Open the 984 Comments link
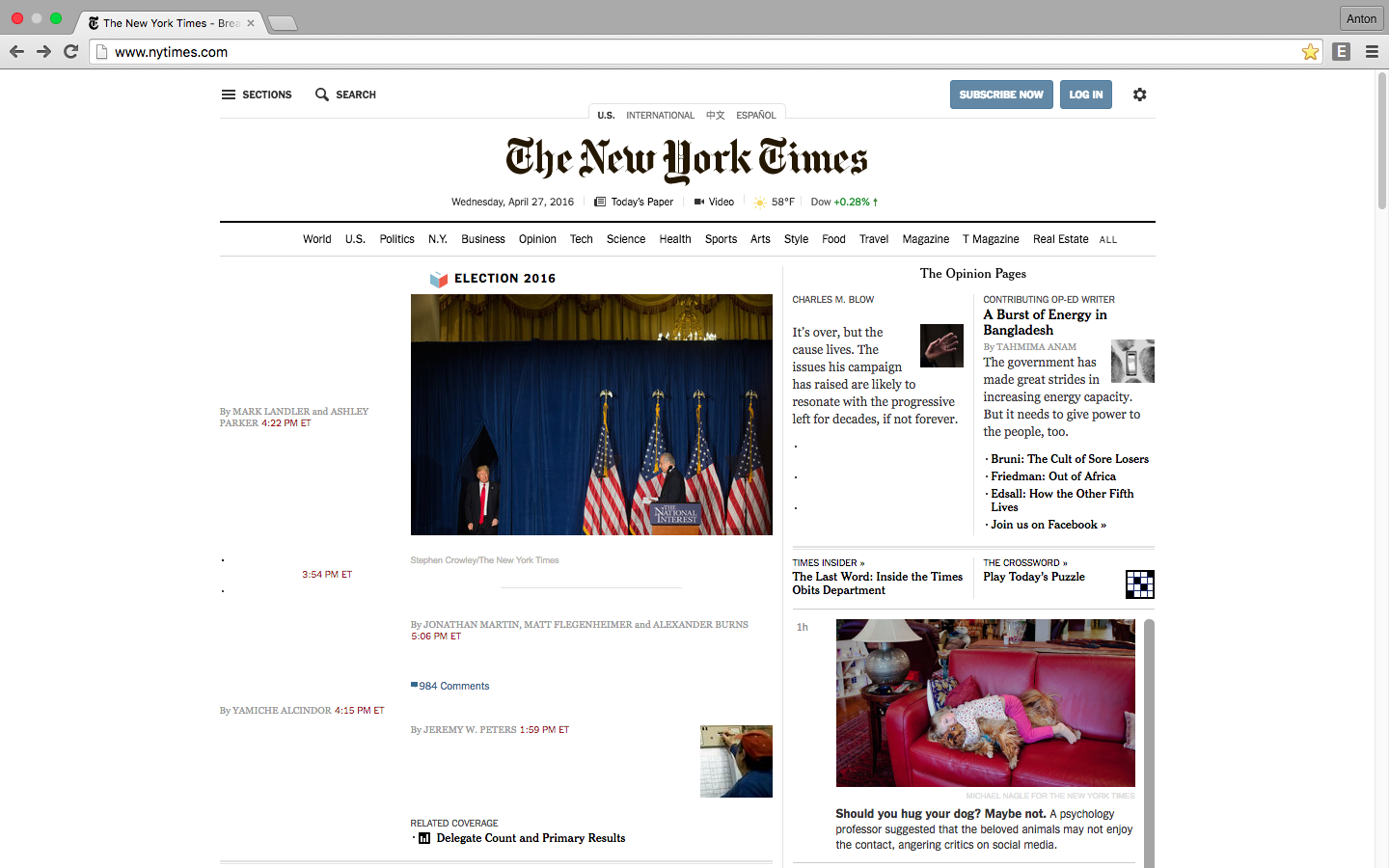Viewport: 1389px width, 868px height. [x=453, y=686]
